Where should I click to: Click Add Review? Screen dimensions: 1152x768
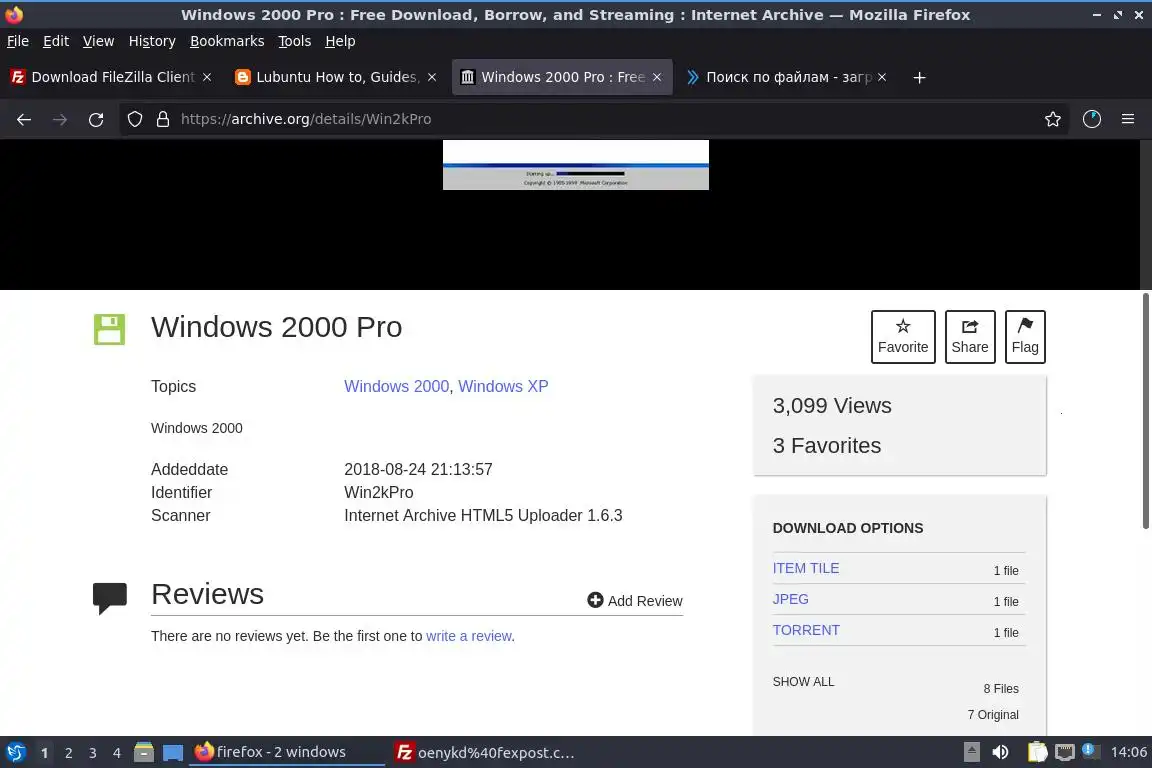click(x=635, y=600)
